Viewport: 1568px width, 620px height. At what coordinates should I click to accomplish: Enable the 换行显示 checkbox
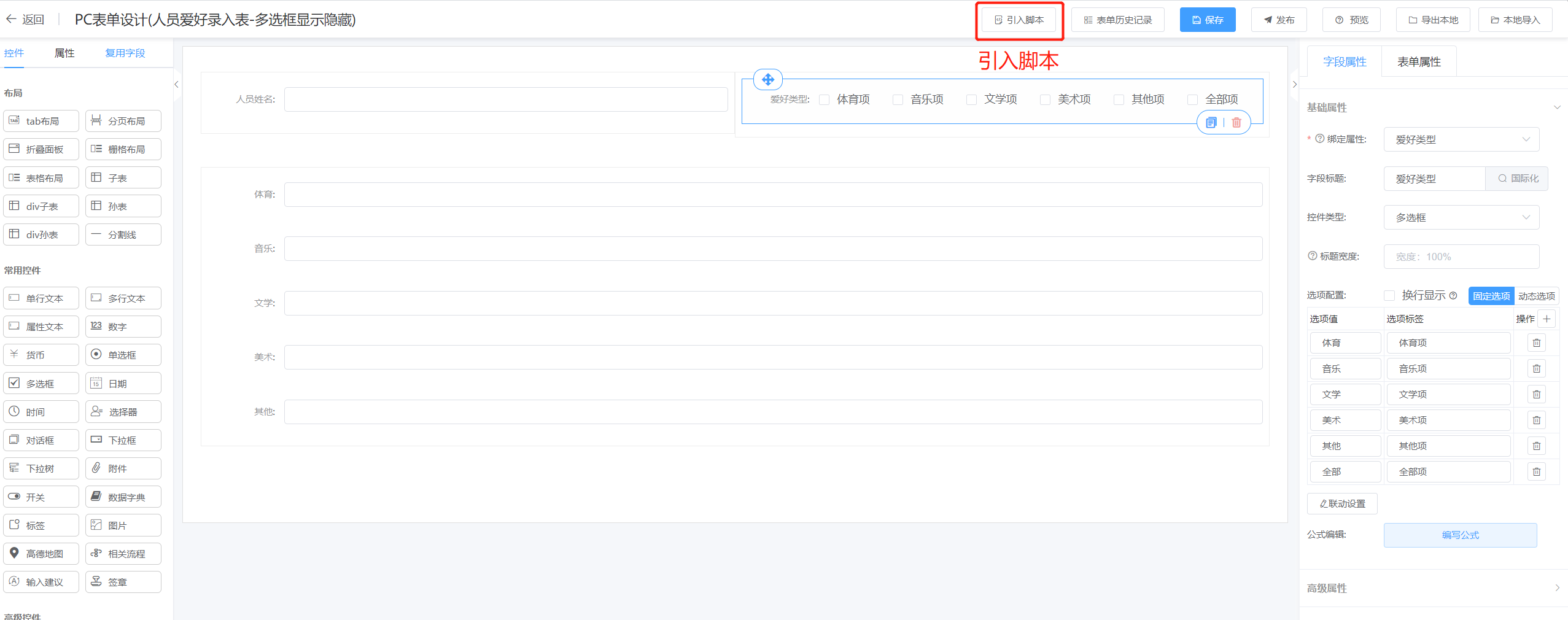point(1389,296)
